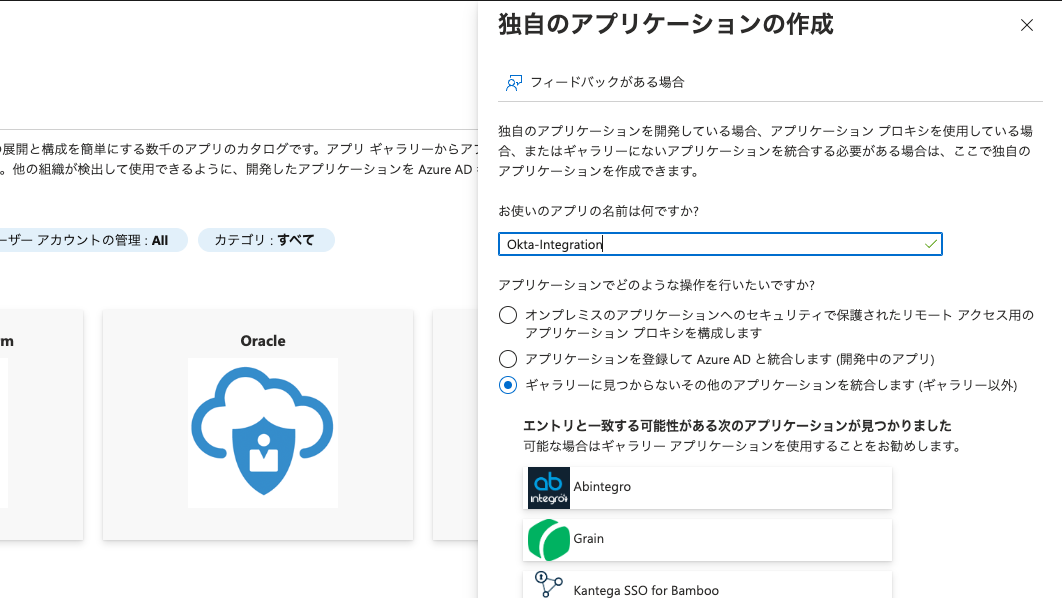Click the green checkmark in the name field
The image size is (1062, 598).
click(930, 244)
